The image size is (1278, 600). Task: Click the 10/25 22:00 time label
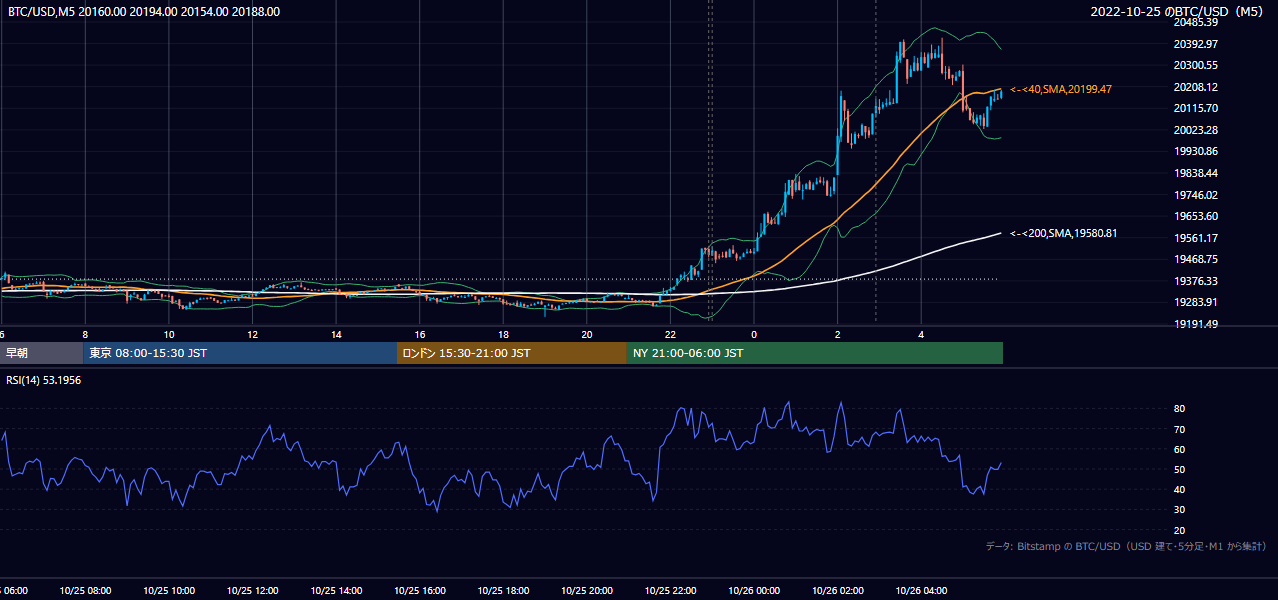tap(670, 591)
